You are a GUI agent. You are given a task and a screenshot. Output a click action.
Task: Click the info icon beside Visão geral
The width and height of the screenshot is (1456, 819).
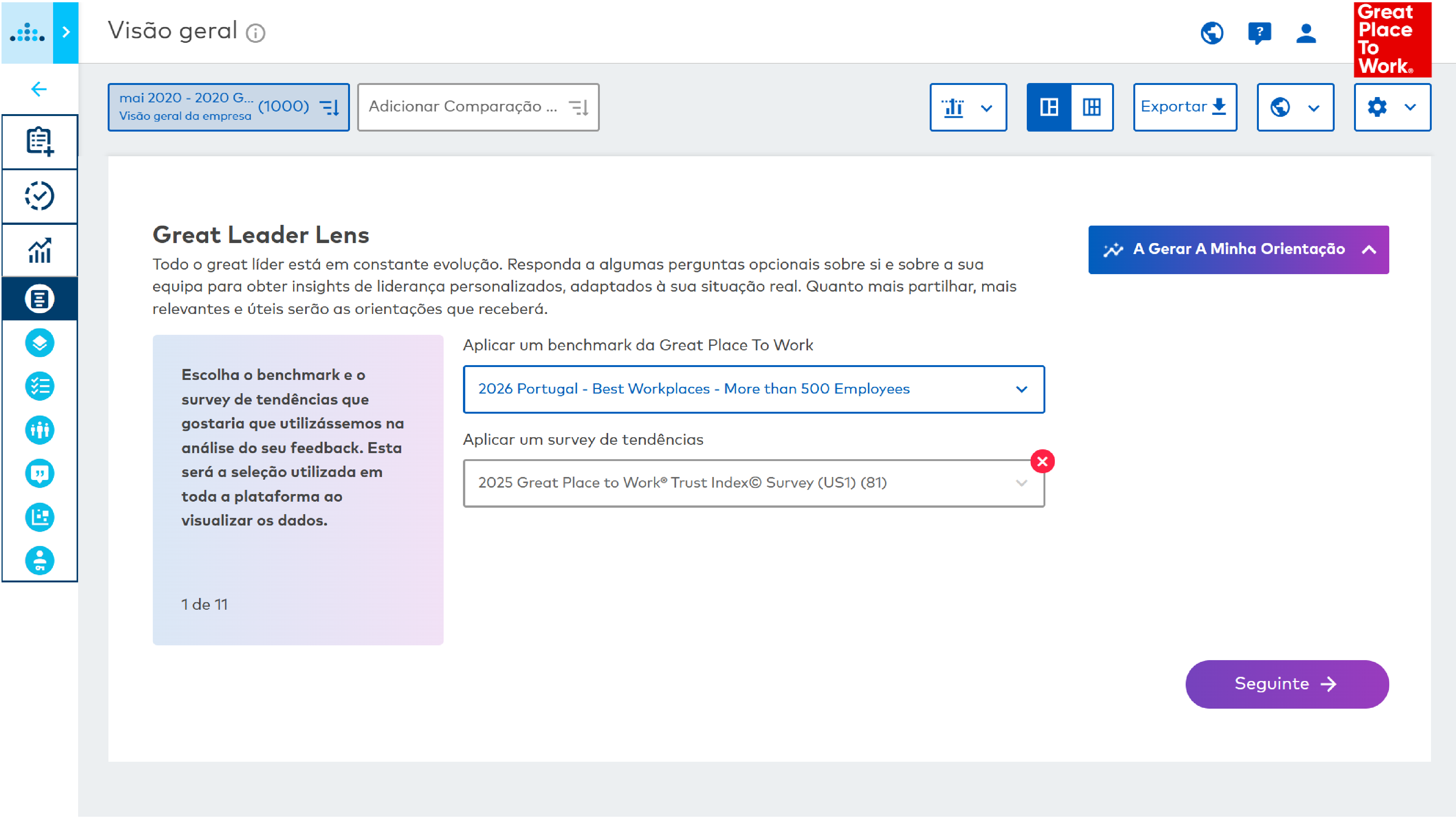(256, 33)
